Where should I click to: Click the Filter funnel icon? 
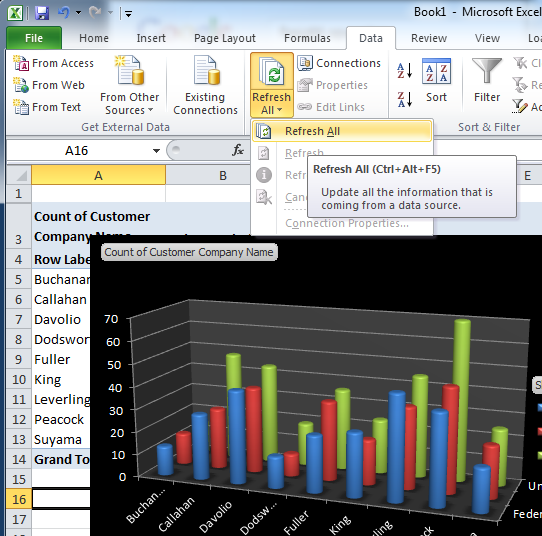coord(487,70)
